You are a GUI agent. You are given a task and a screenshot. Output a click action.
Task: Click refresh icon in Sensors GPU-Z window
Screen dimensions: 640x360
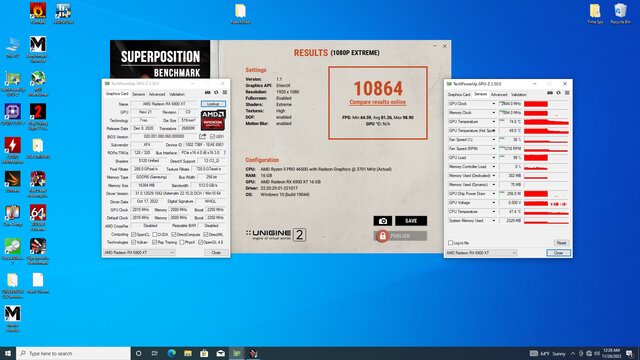558,93
